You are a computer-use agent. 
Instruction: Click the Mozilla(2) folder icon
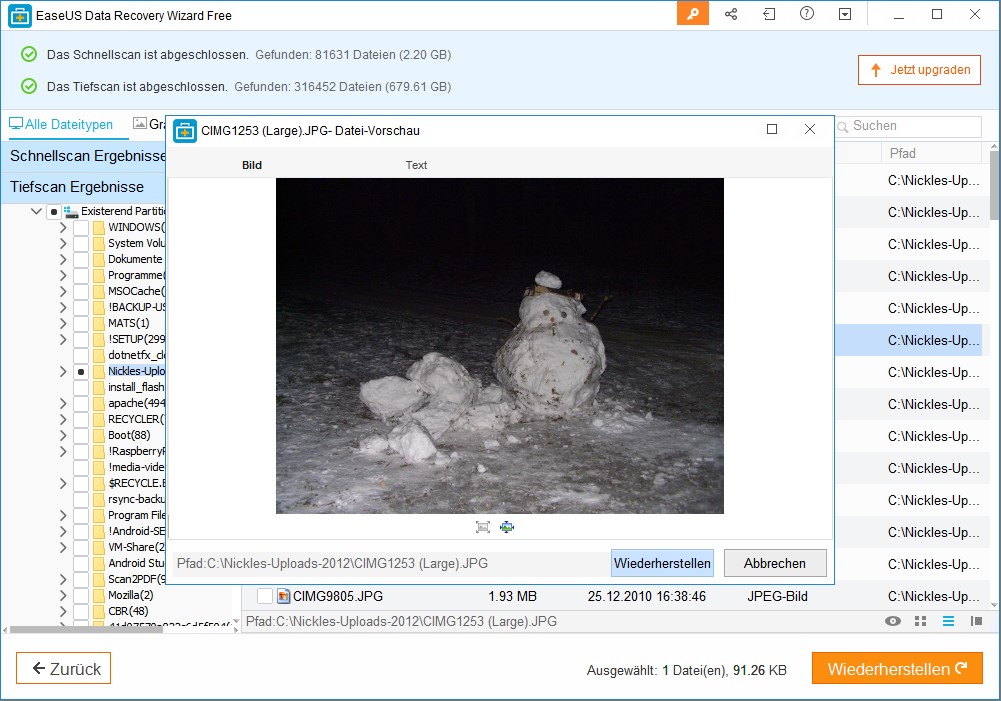(98, 595)
